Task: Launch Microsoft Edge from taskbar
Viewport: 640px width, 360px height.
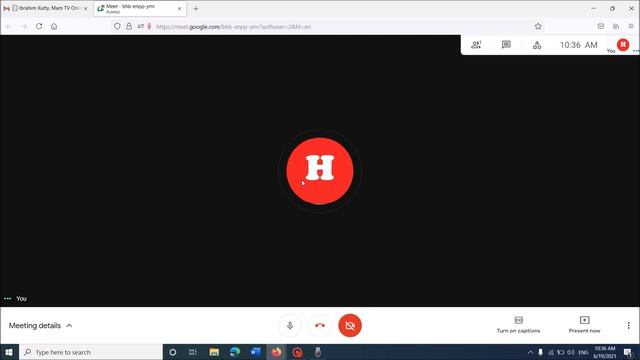Action: pyautogui.click(x=235, y=352)
